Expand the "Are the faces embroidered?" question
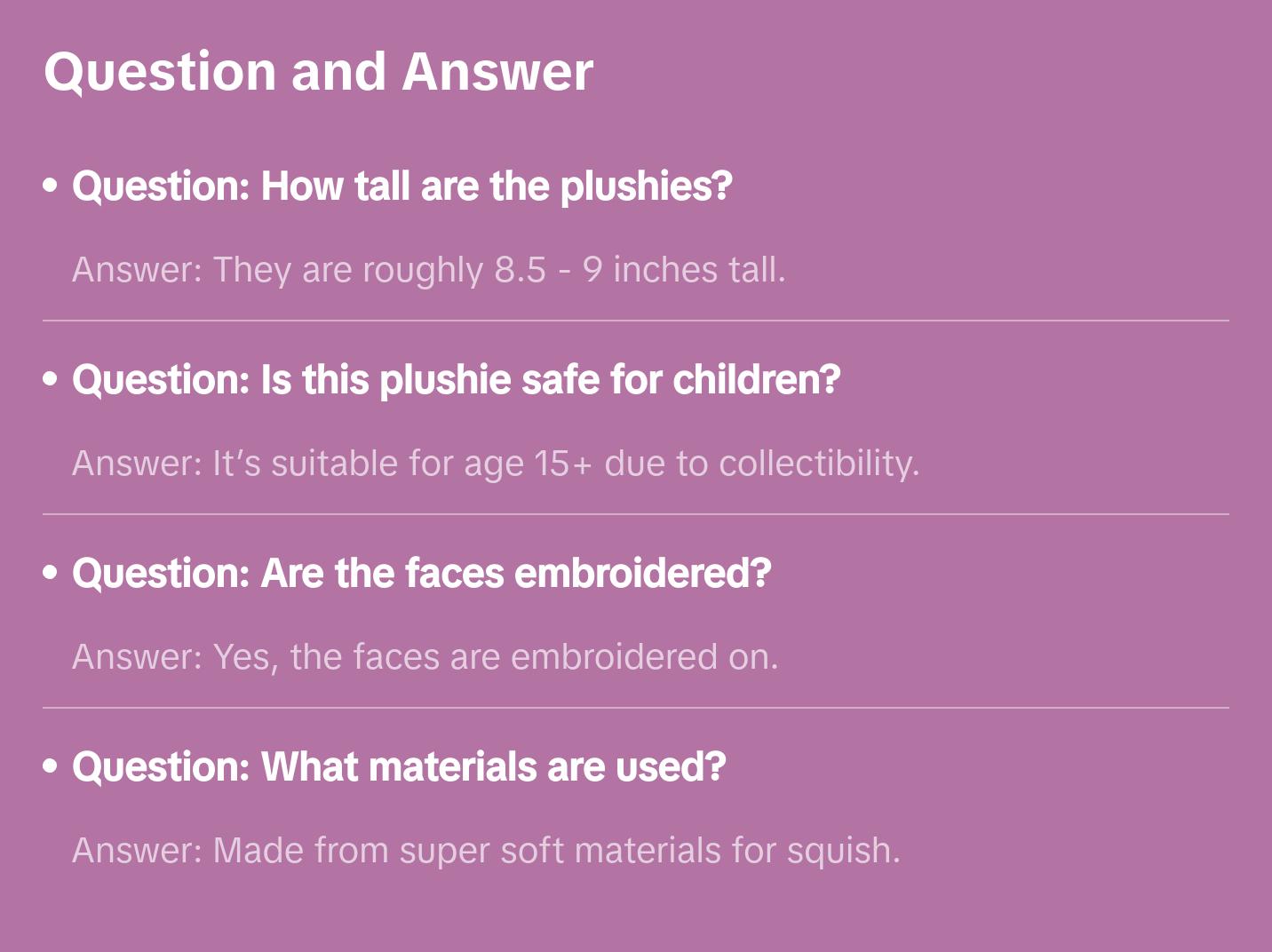 tap(421, 574)
